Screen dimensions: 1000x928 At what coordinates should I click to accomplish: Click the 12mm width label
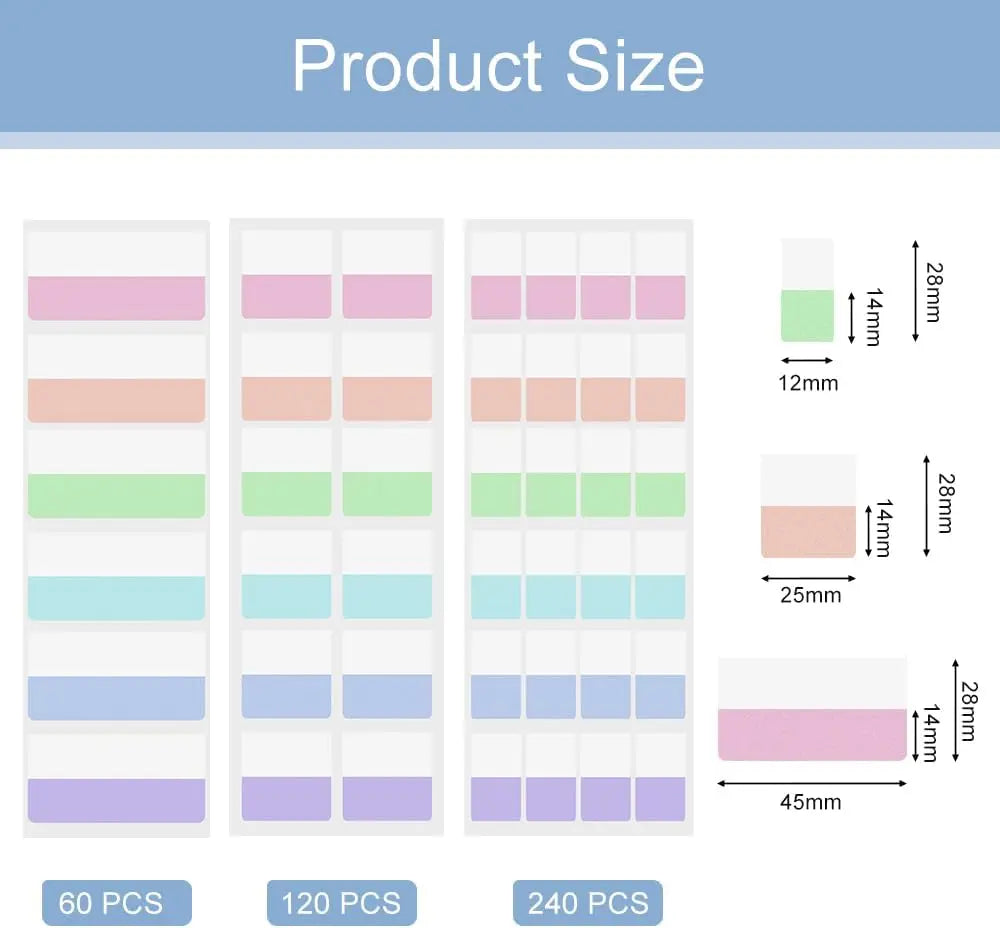tap(808, 383)
